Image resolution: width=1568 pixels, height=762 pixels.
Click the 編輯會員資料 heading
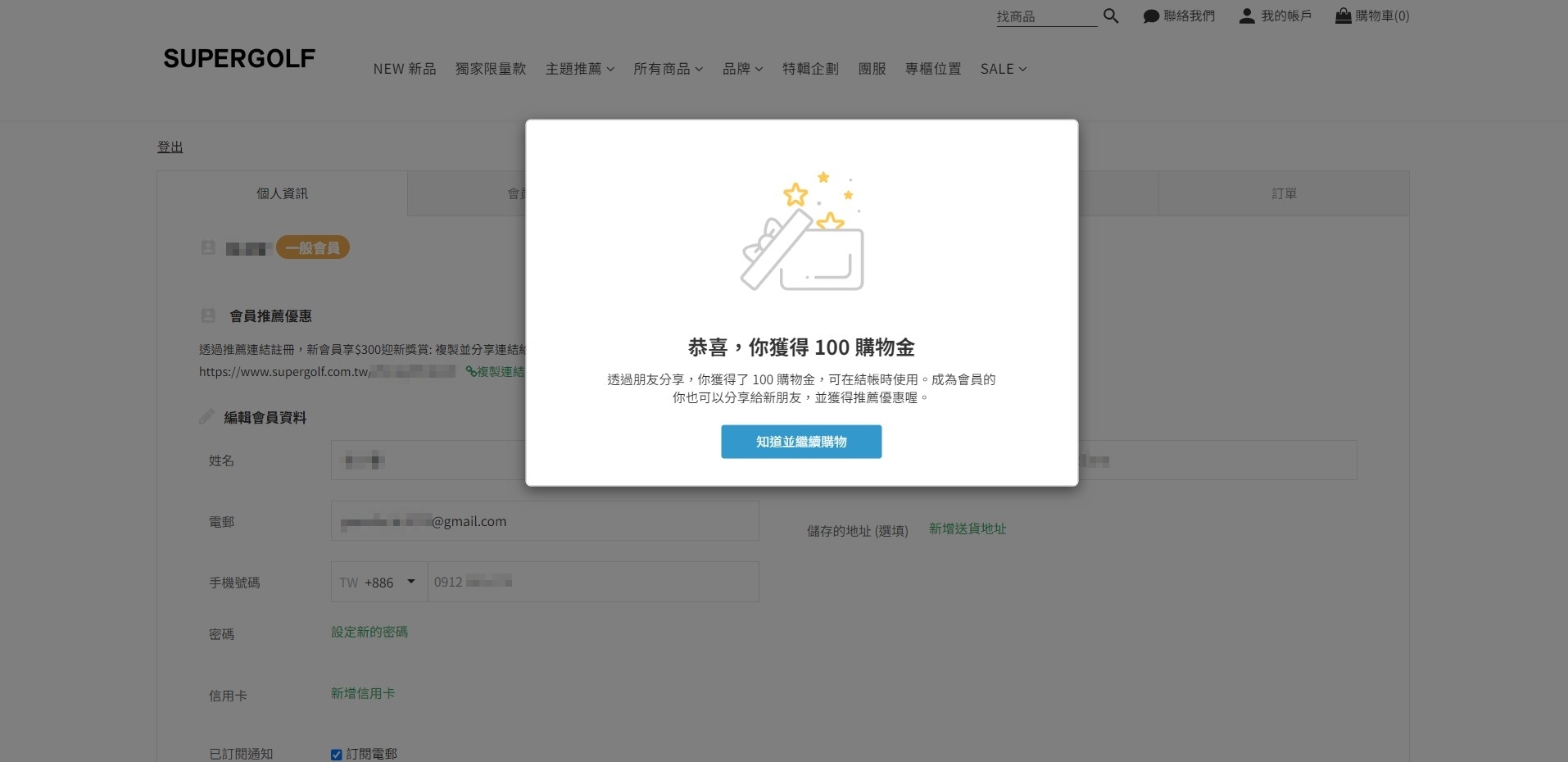click(x=265, y=418)
